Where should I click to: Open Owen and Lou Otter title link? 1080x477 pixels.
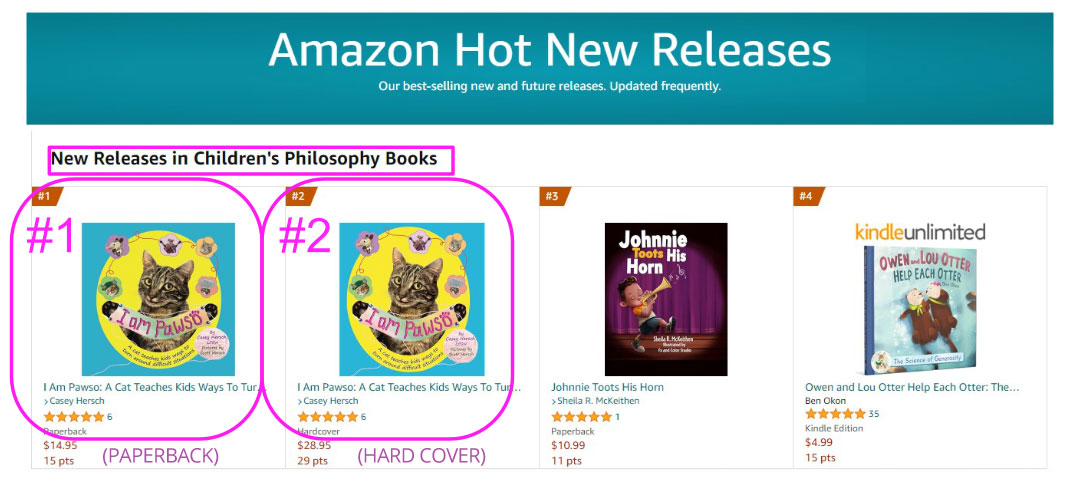click(x=911, y=387)
